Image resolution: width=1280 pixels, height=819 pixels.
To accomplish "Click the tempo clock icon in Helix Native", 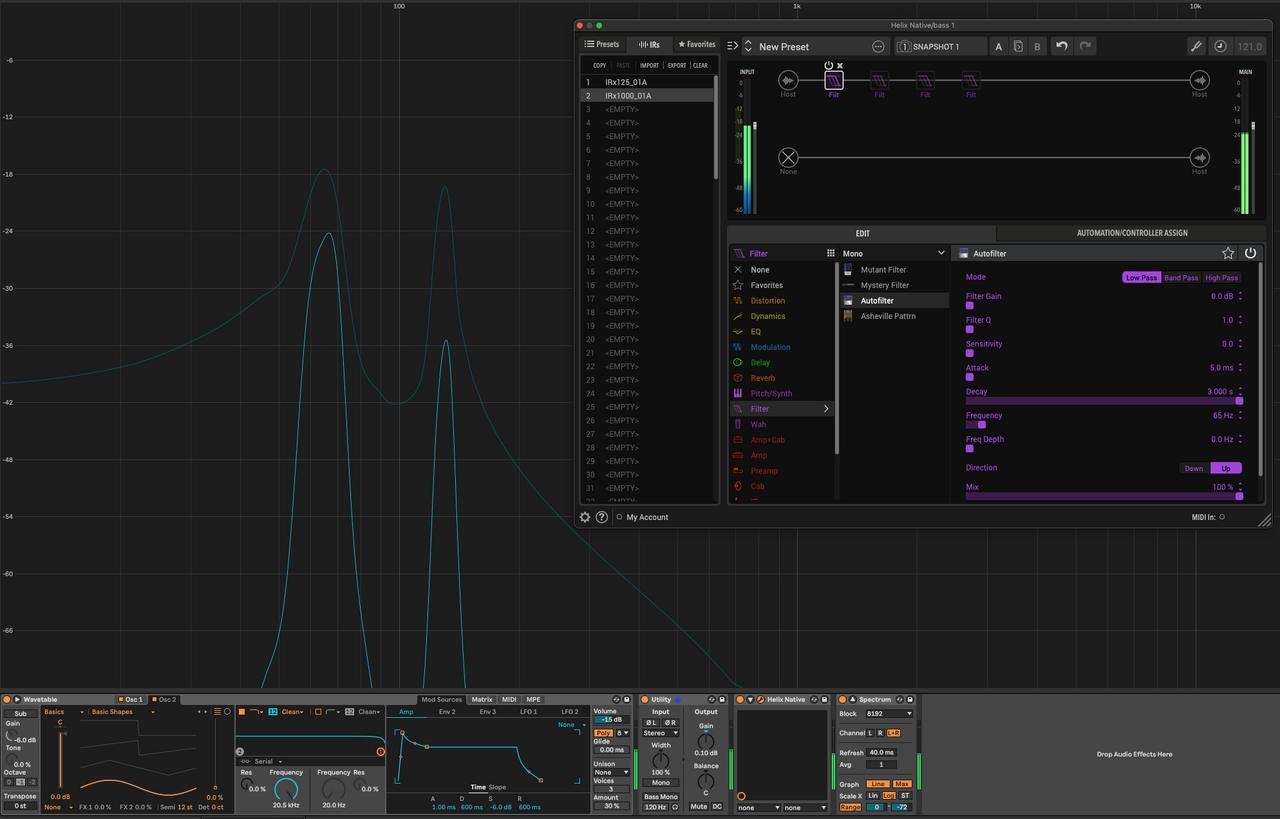I will coord(1220,46).
